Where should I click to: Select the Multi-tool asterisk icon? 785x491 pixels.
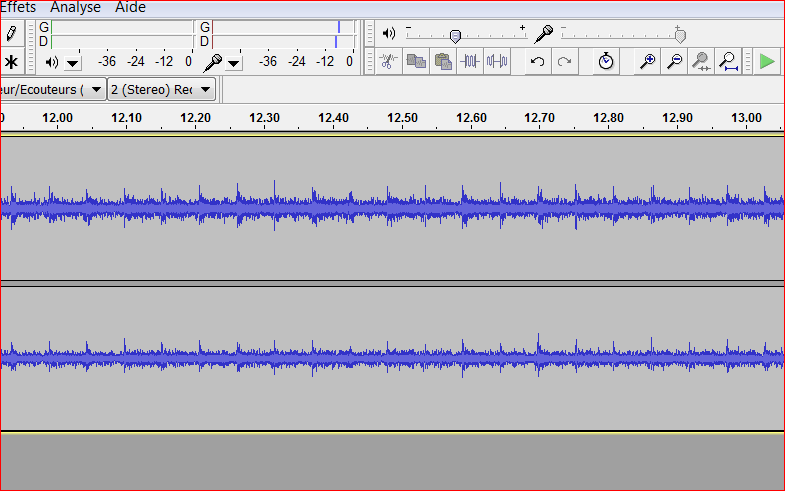pos(11,61)
